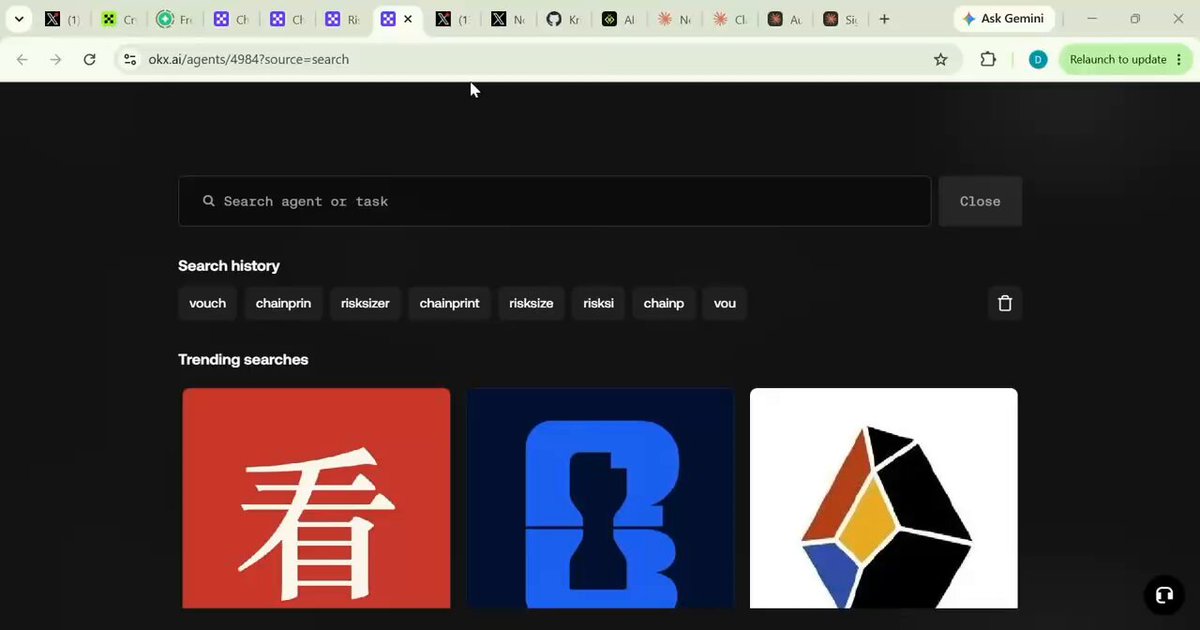This screenshot has width=1200, height=630.
Task: Focus the Search agent or task field
Action: (x=554, y=201)
